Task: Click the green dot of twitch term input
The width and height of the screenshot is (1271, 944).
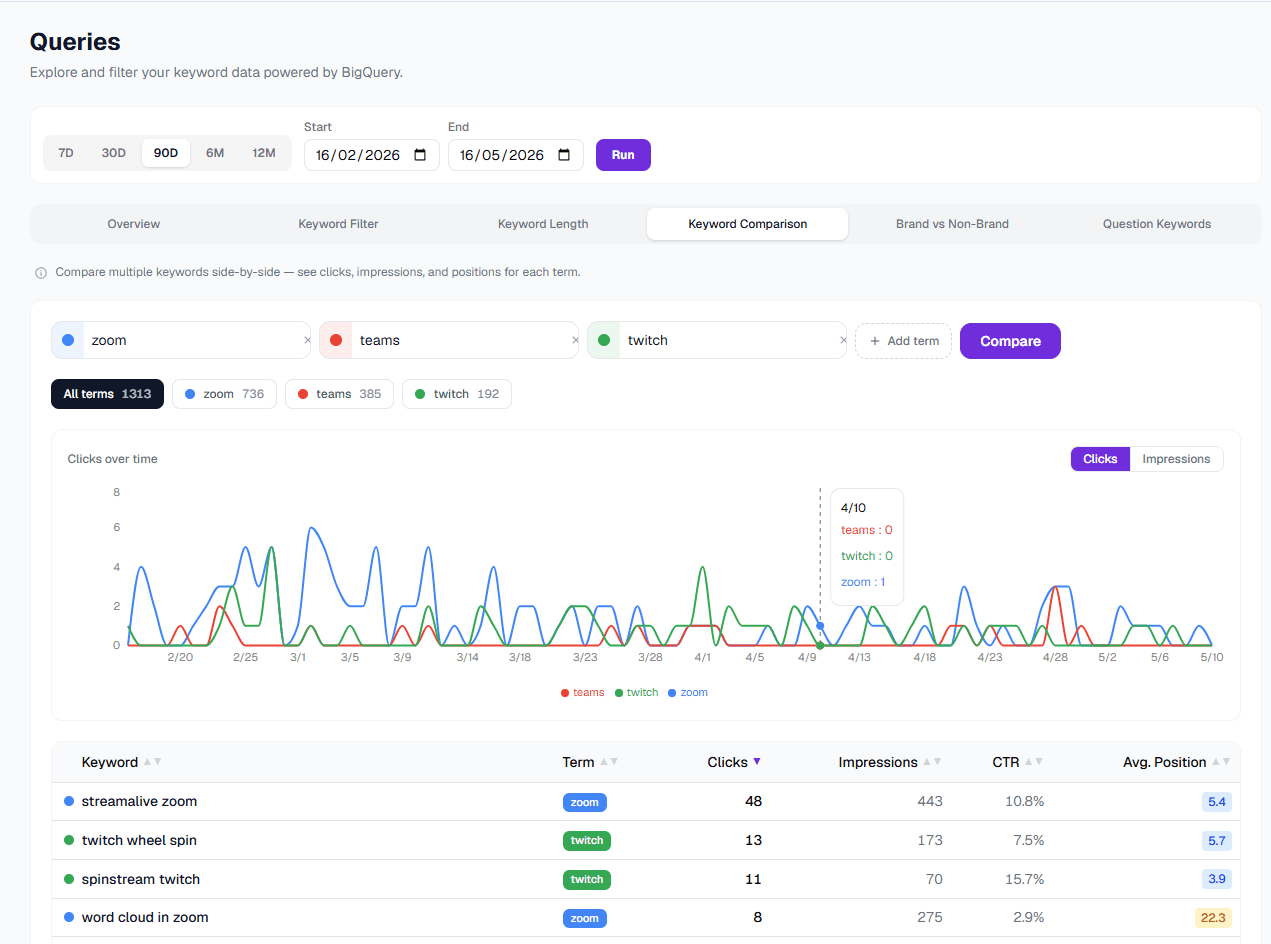Action: click(x=604, y=340)
